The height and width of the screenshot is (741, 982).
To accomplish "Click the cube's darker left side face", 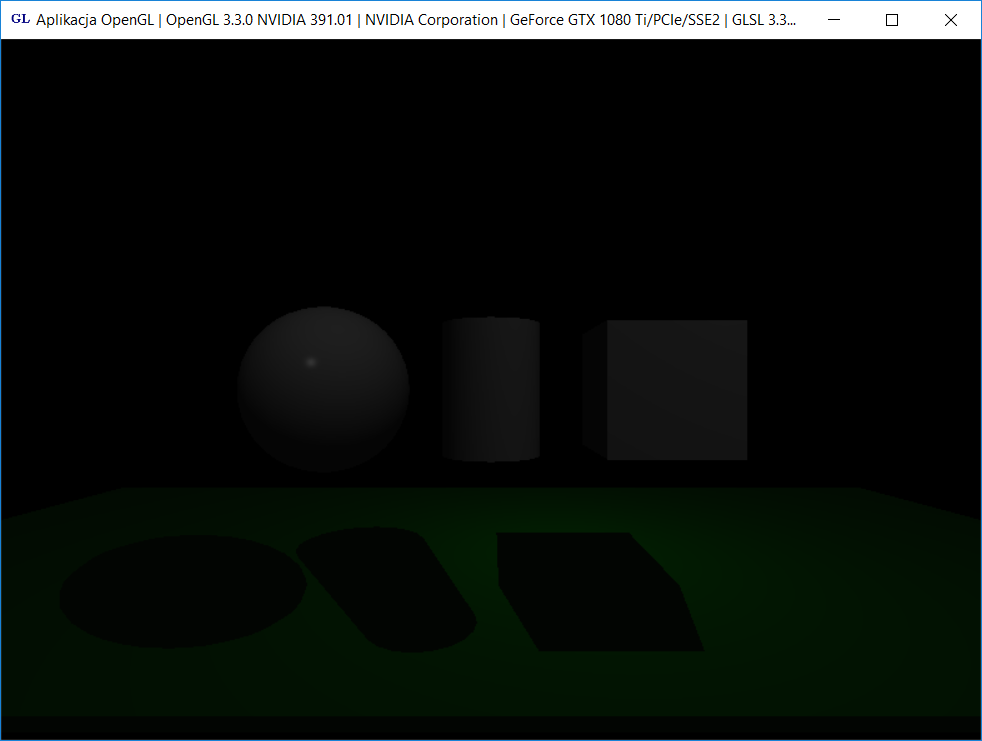I will (x=594, y=388).
